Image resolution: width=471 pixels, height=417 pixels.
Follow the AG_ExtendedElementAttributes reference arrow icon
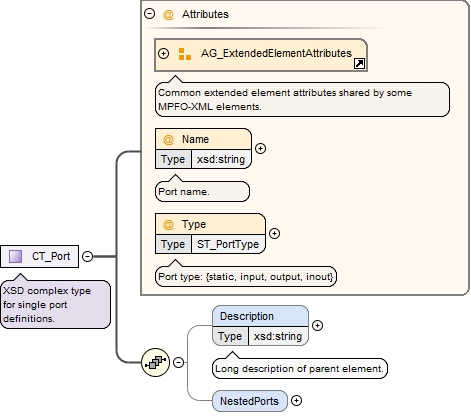click(x=359, y=63)
